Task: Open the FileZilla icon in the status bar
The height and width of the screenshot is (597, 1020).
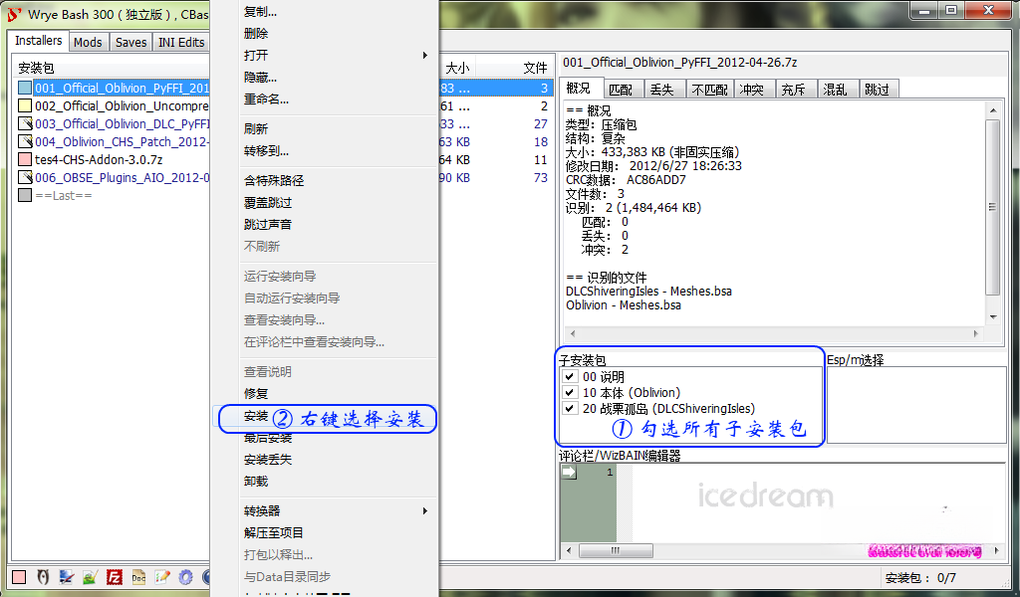Action: pyautogui.click(x=114, y=577)
